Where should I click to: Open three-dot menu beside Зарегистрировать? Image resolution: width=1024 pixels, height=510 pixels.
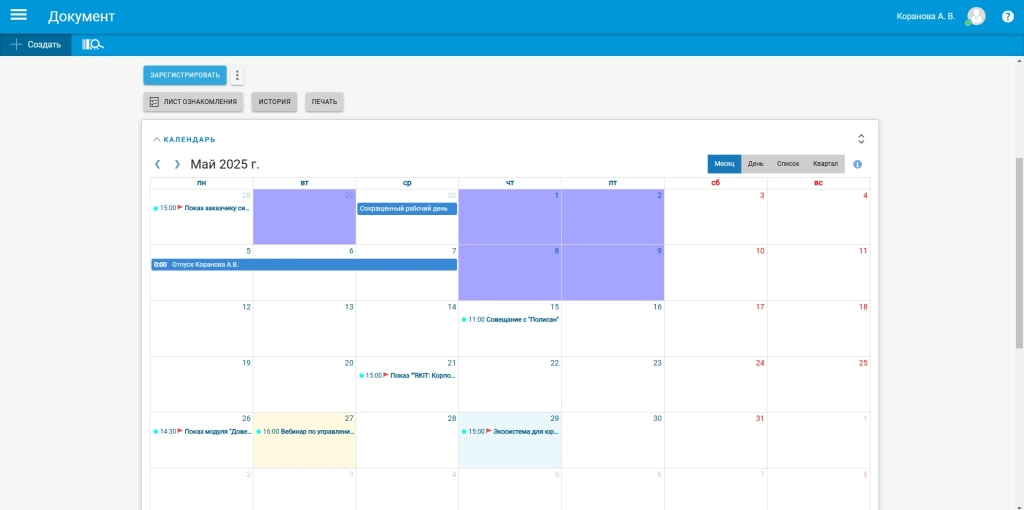[x=237, y=75]
